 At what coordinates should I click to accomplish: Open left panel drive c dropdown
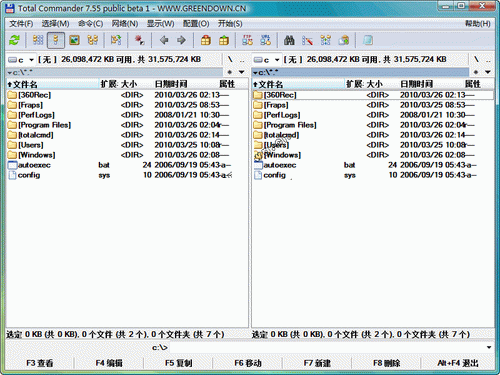click(x=21, y=60)
